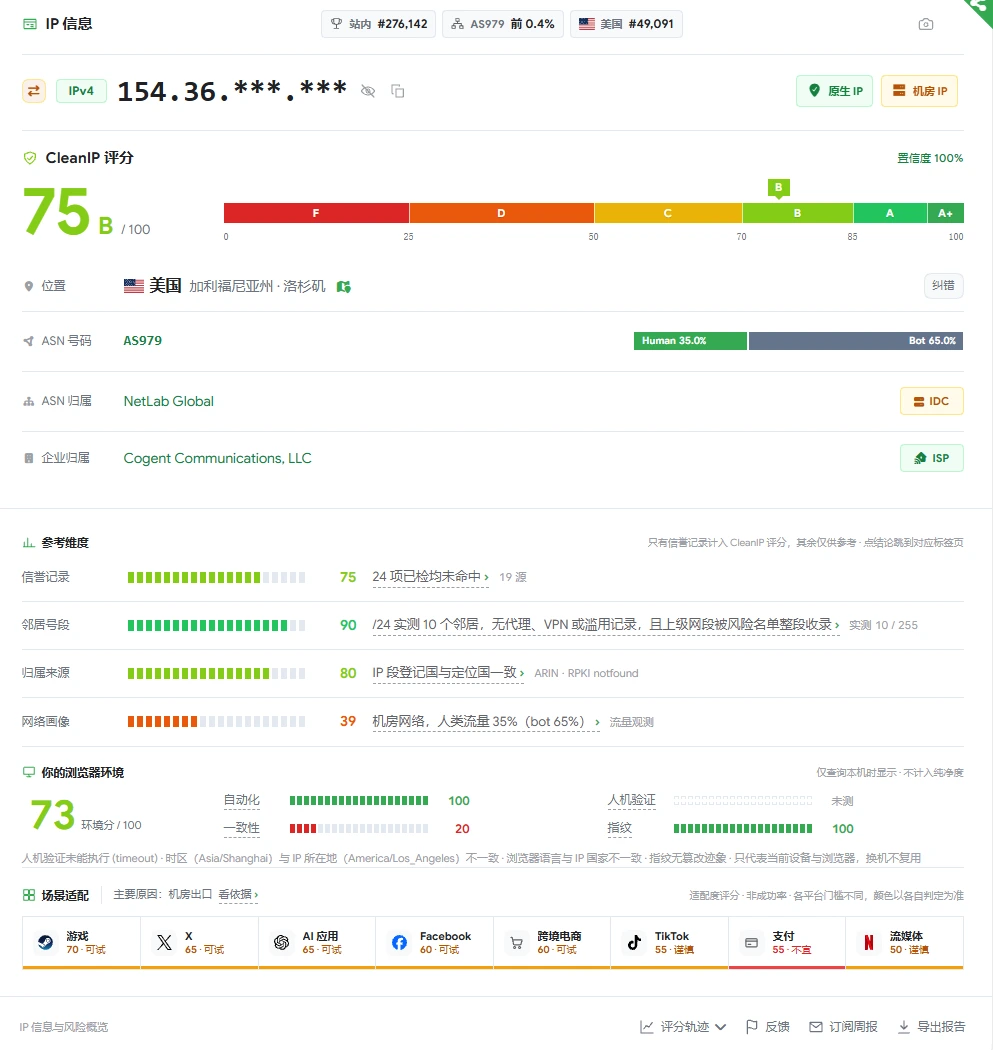
Task: Copy the IP address with the copy icon
Action: (x=398, y=91)
